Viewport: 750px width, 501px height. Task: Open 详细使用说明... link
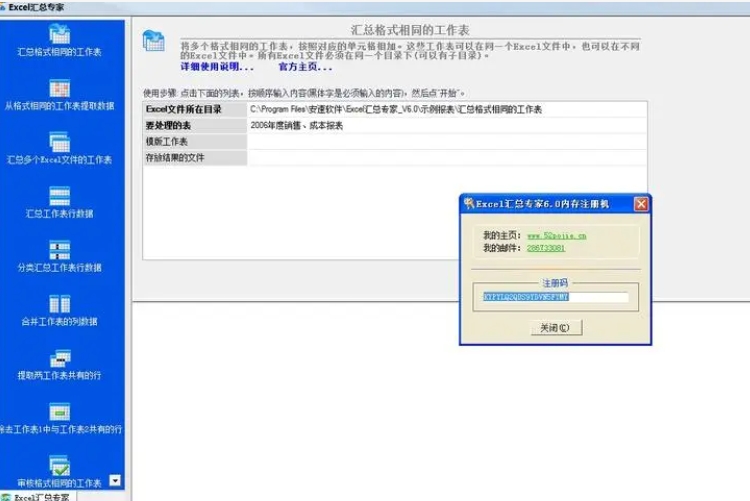[217, 67]
